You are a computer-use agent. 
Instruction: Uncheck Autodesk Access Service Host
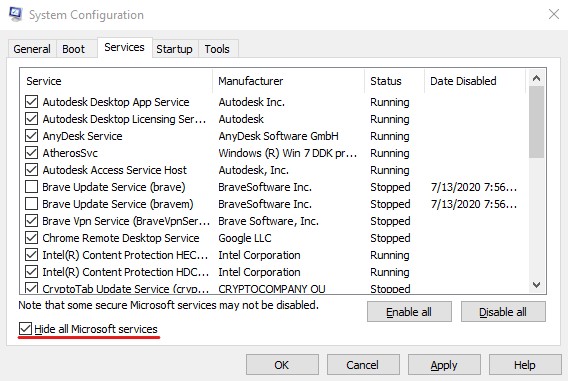tap(32, 170)
